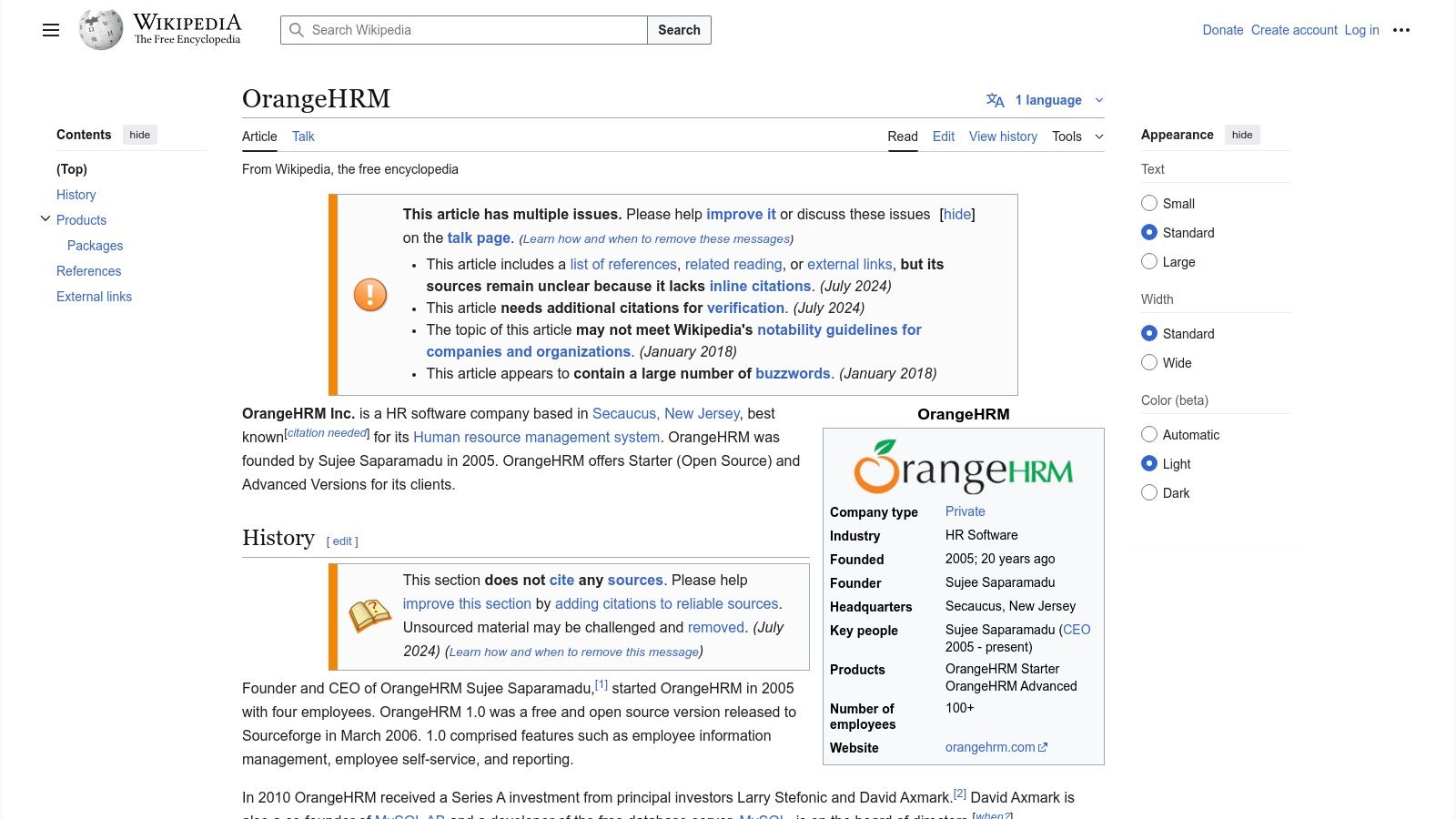Image resolution: width=1456 pixels, height=819 pixels.
Task: Open the removed link in notice
Action: coord(716,627)
